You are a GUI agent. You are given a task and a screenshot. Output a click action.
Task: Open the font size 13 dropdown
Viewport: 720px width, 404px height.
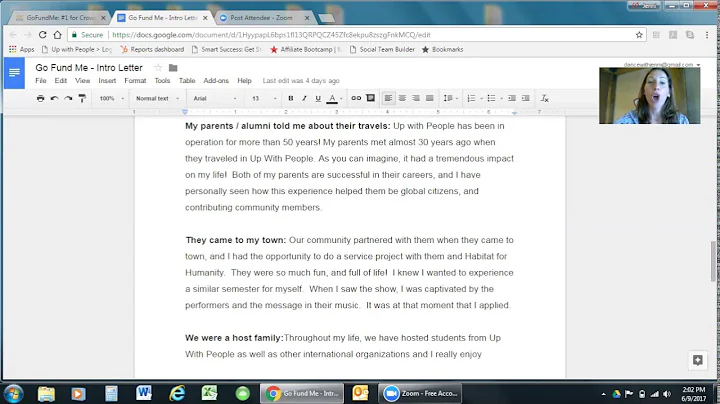pyautogui.click(x=264, y=98)
